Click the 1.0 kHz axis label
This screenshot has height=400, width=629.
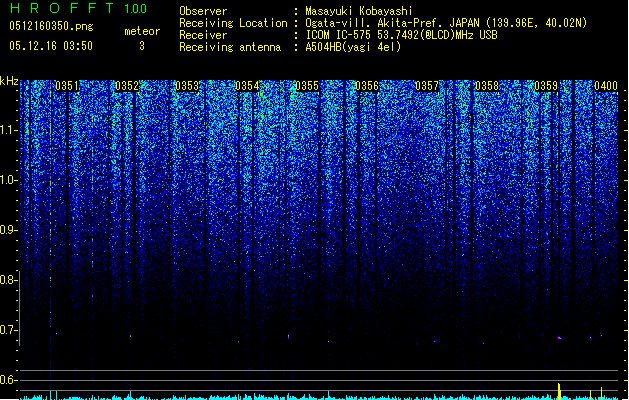9,180
